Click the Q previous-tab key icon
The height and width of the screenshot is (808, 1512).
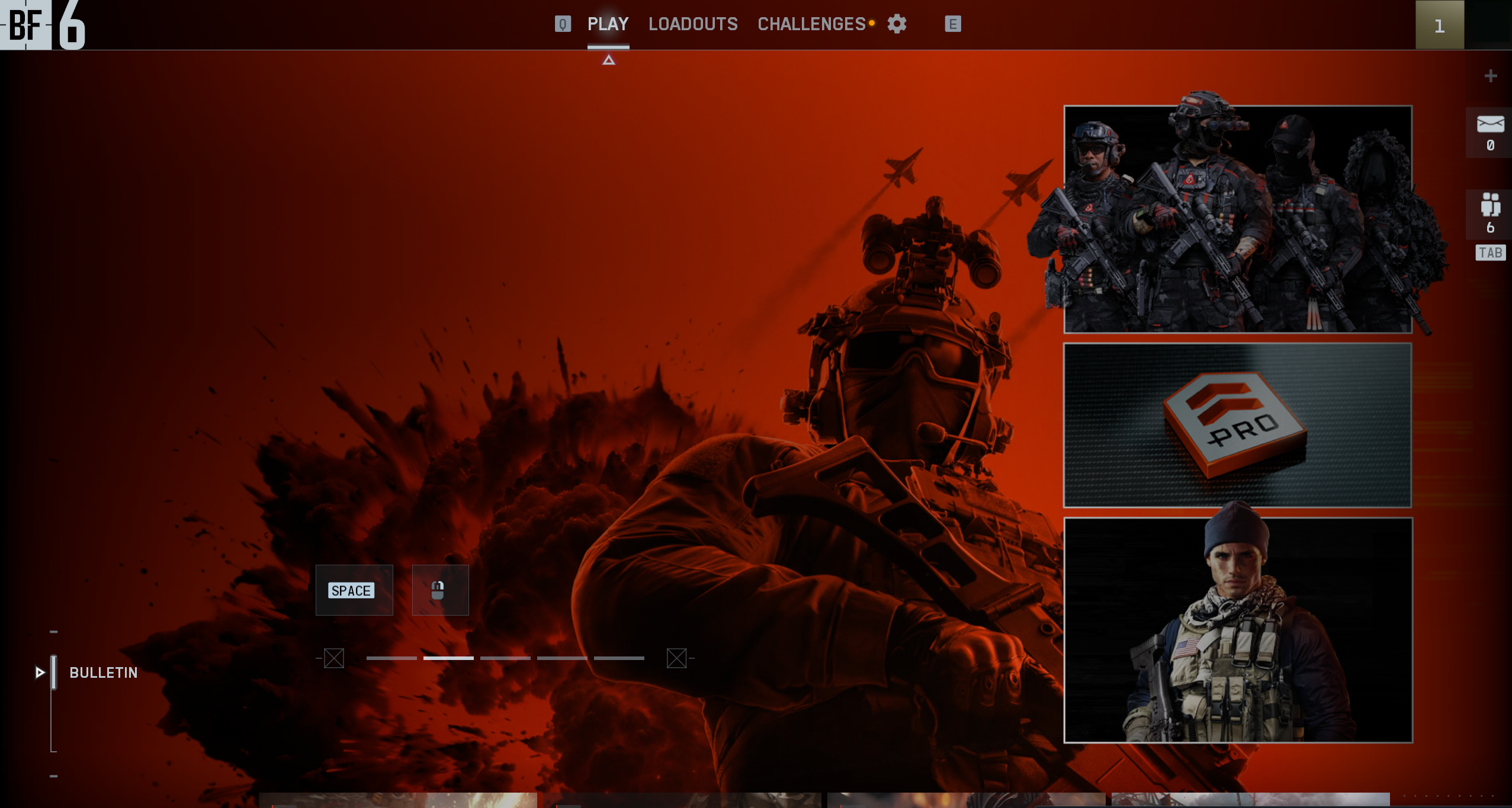(563, 24)
